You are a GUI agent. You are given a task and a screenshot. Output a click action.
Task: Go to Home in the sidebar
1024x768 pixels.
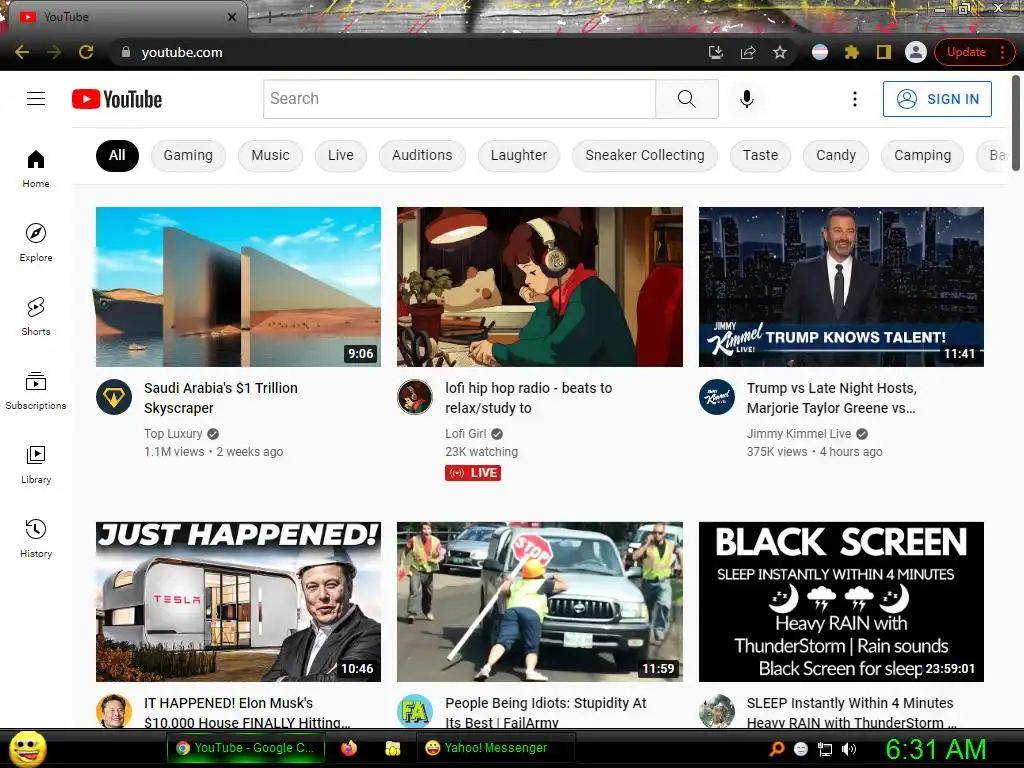tap(36, 169)
